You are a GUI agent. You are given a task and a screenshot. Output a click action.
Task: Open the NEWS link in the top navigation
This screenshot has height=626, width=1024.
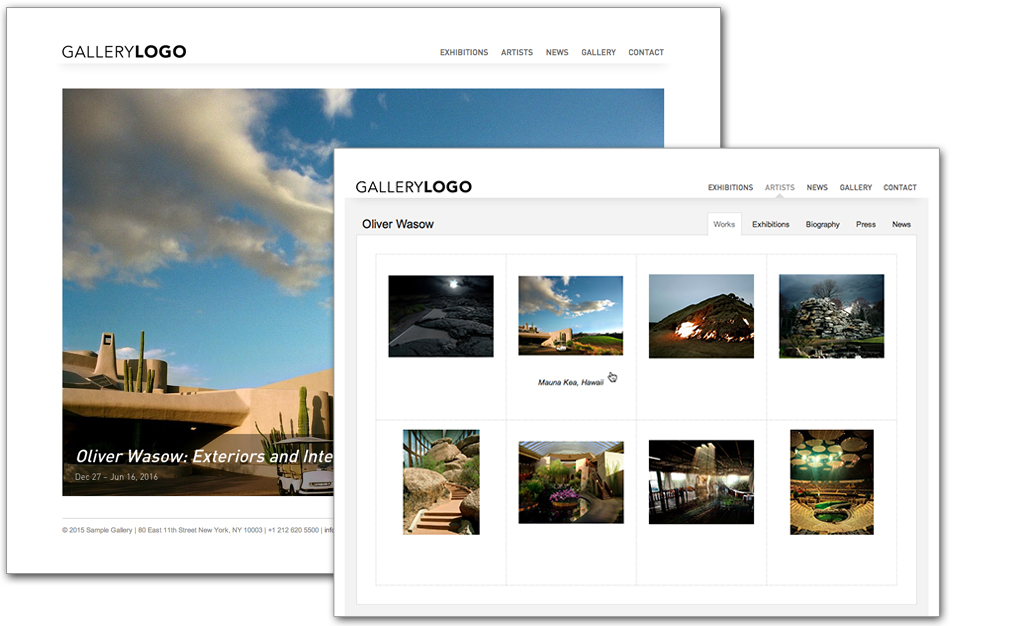pyautogui.click(x=817, y=187)
